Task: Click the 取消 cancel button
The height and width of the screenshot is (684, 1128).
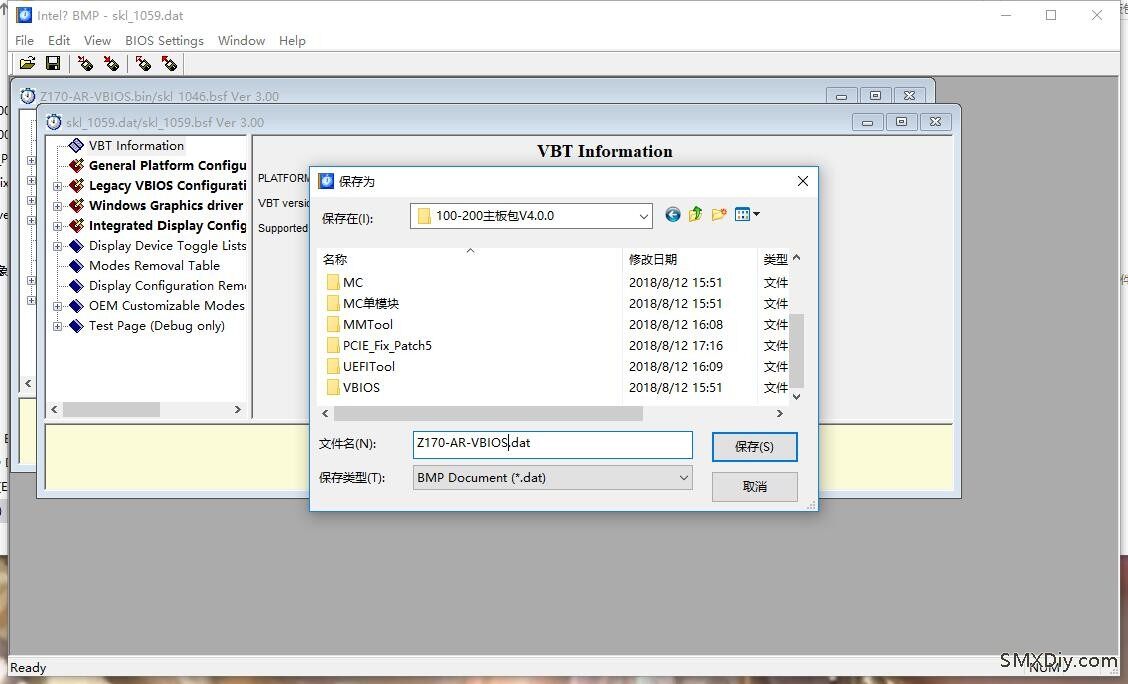Action: pos(755,487)
